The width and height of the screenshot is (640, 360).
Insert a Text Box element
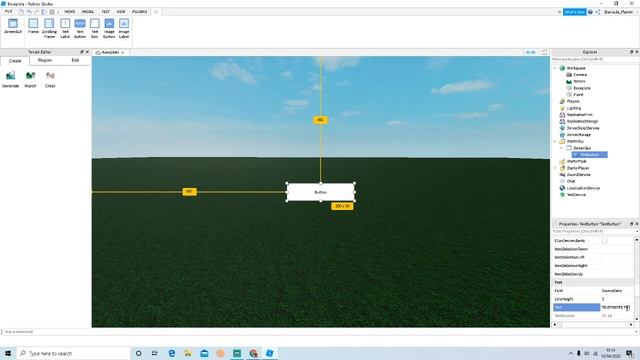click(x=94, y=28)
